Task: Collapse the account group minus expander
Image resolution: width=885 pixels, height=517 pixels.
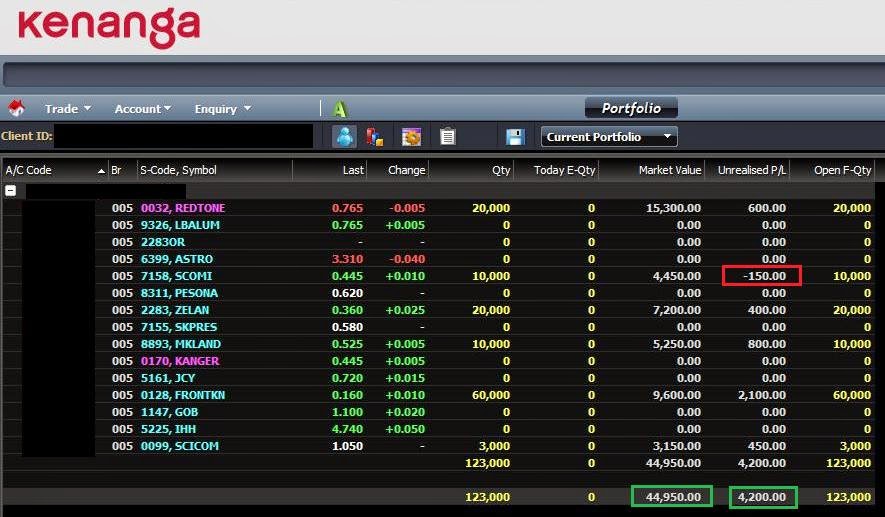Action: [10, 191]
